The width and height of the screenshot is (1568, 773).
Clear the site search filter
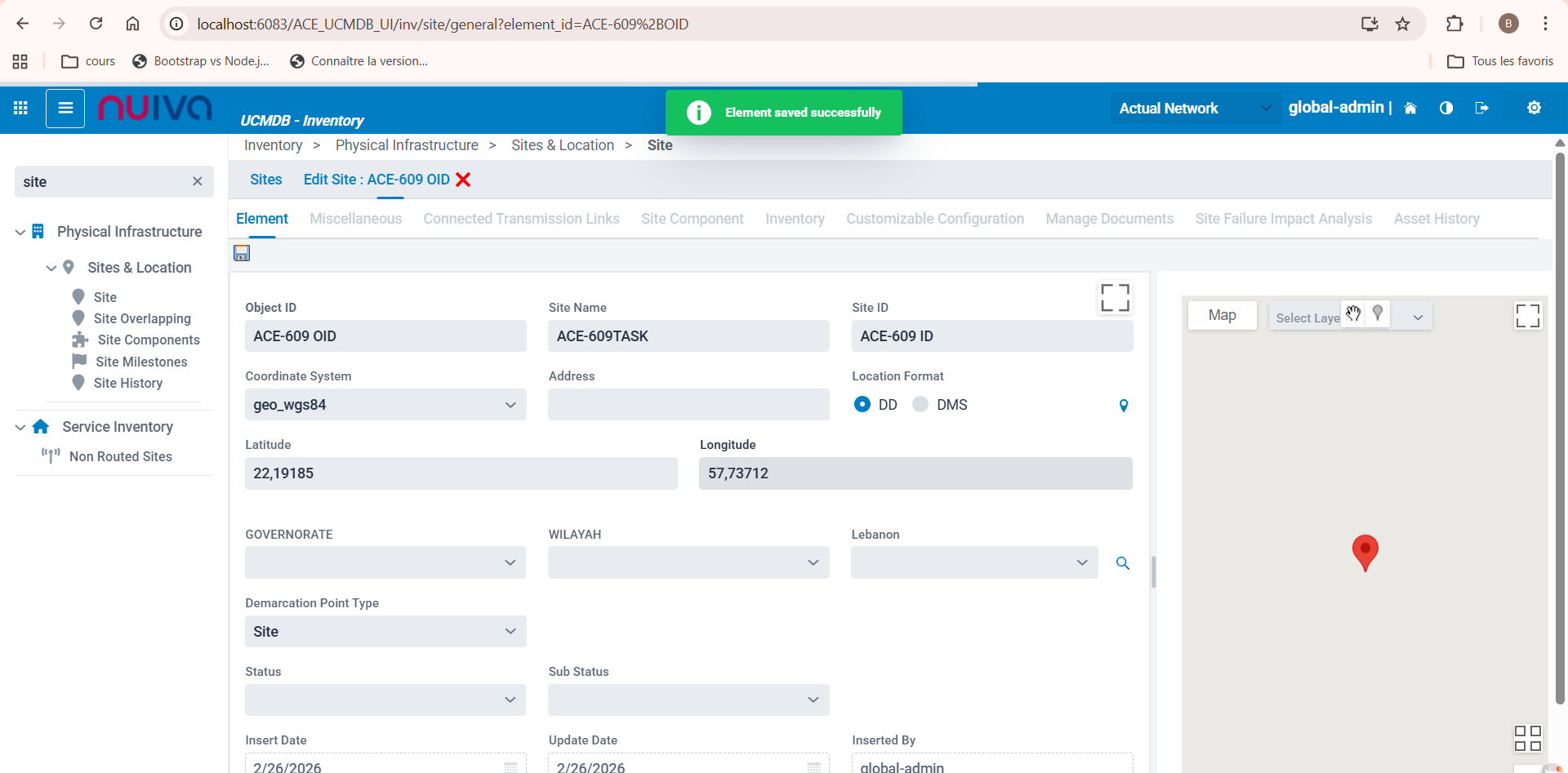[198, 181]
